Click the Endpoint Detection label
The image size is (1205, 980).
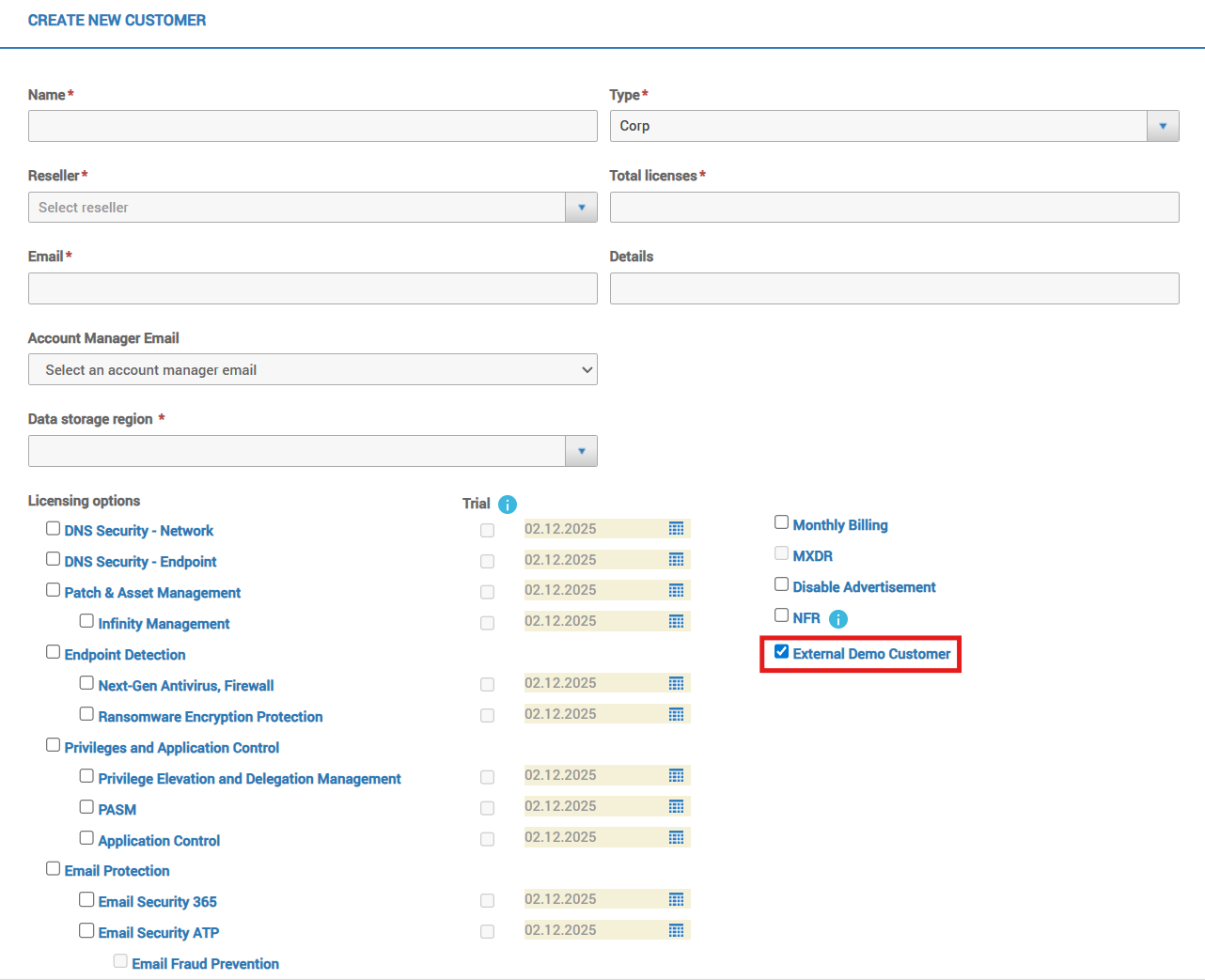[x=125, y=655]
